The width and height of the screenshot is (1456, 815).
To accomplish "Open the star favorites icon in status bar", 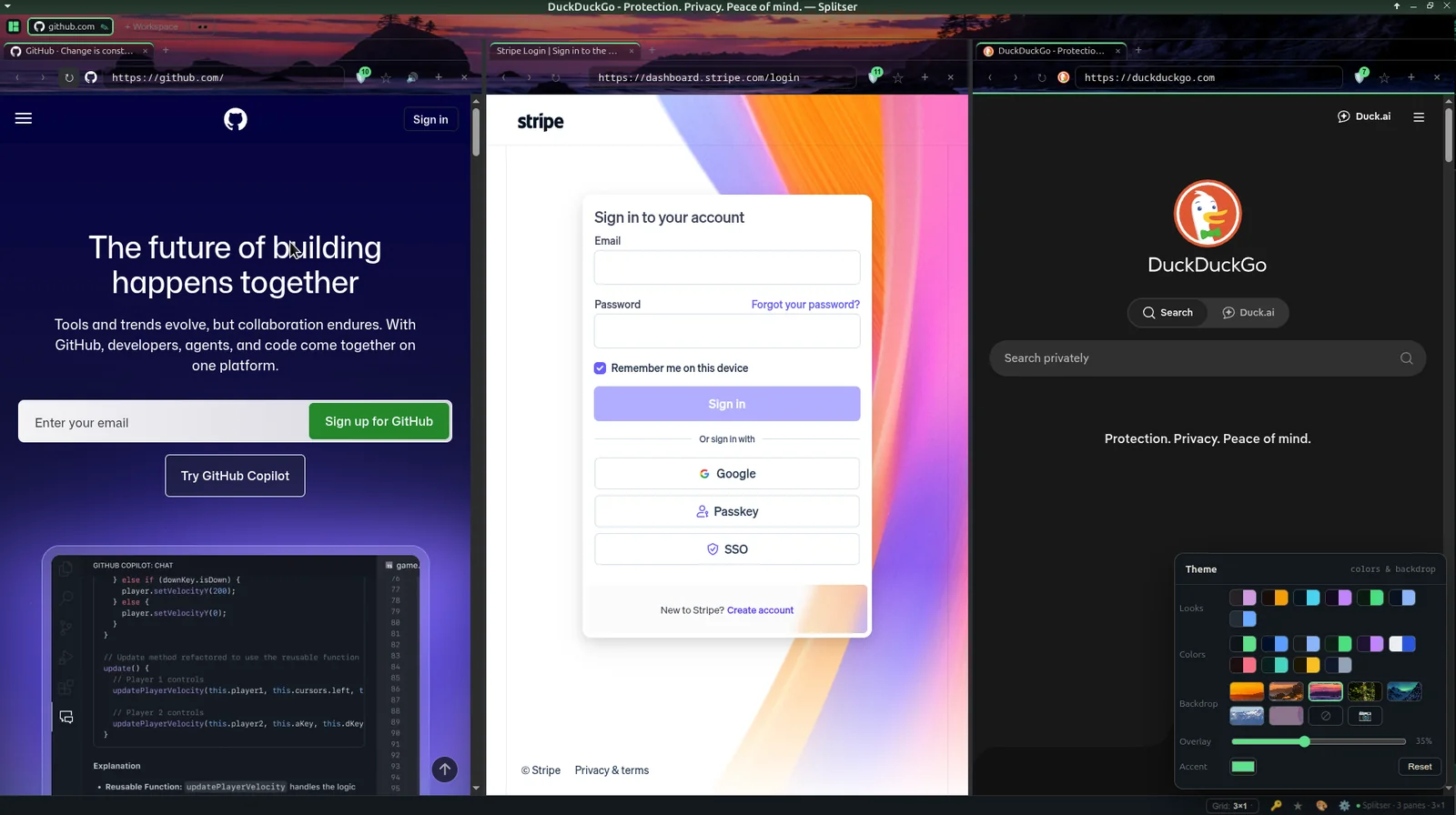I will [x=1299, y=805].
